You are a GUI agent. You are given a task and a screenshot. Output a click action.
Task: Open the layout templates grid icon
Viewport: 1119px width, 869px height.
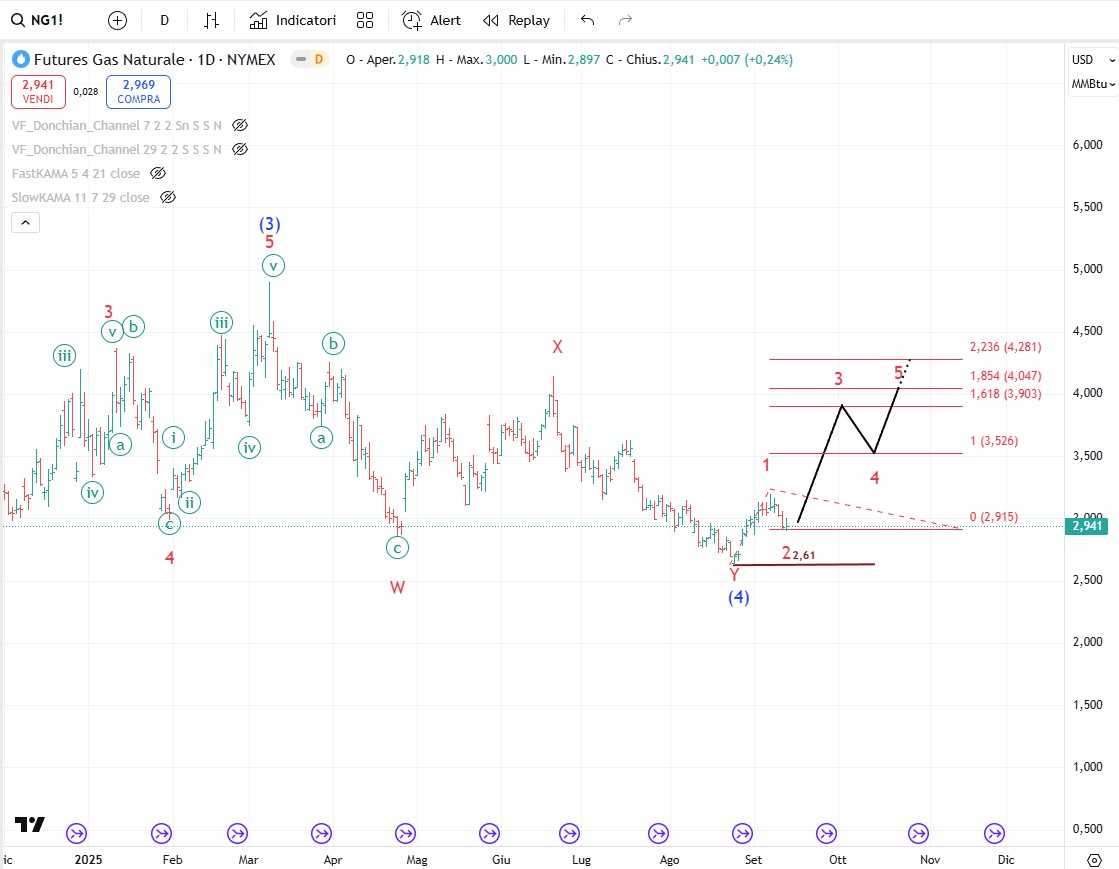click(x=365, y=20)
